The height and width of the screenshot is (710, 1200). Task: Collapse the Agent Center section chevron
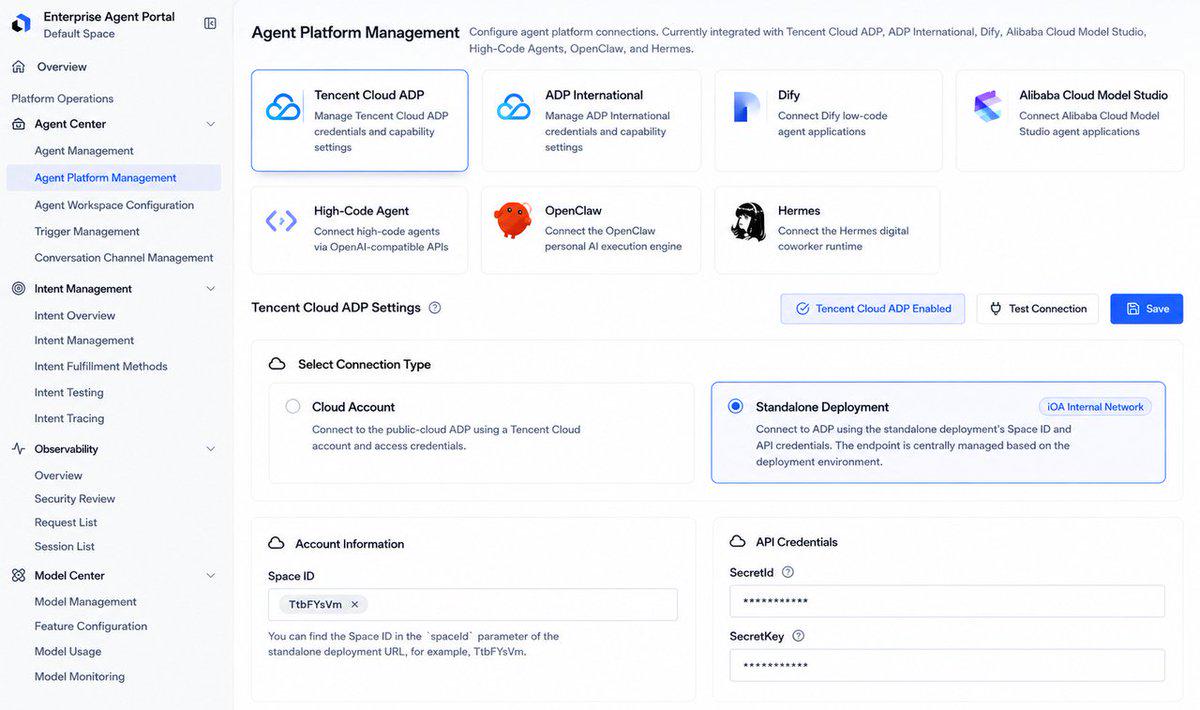click(x=210, y=124)
